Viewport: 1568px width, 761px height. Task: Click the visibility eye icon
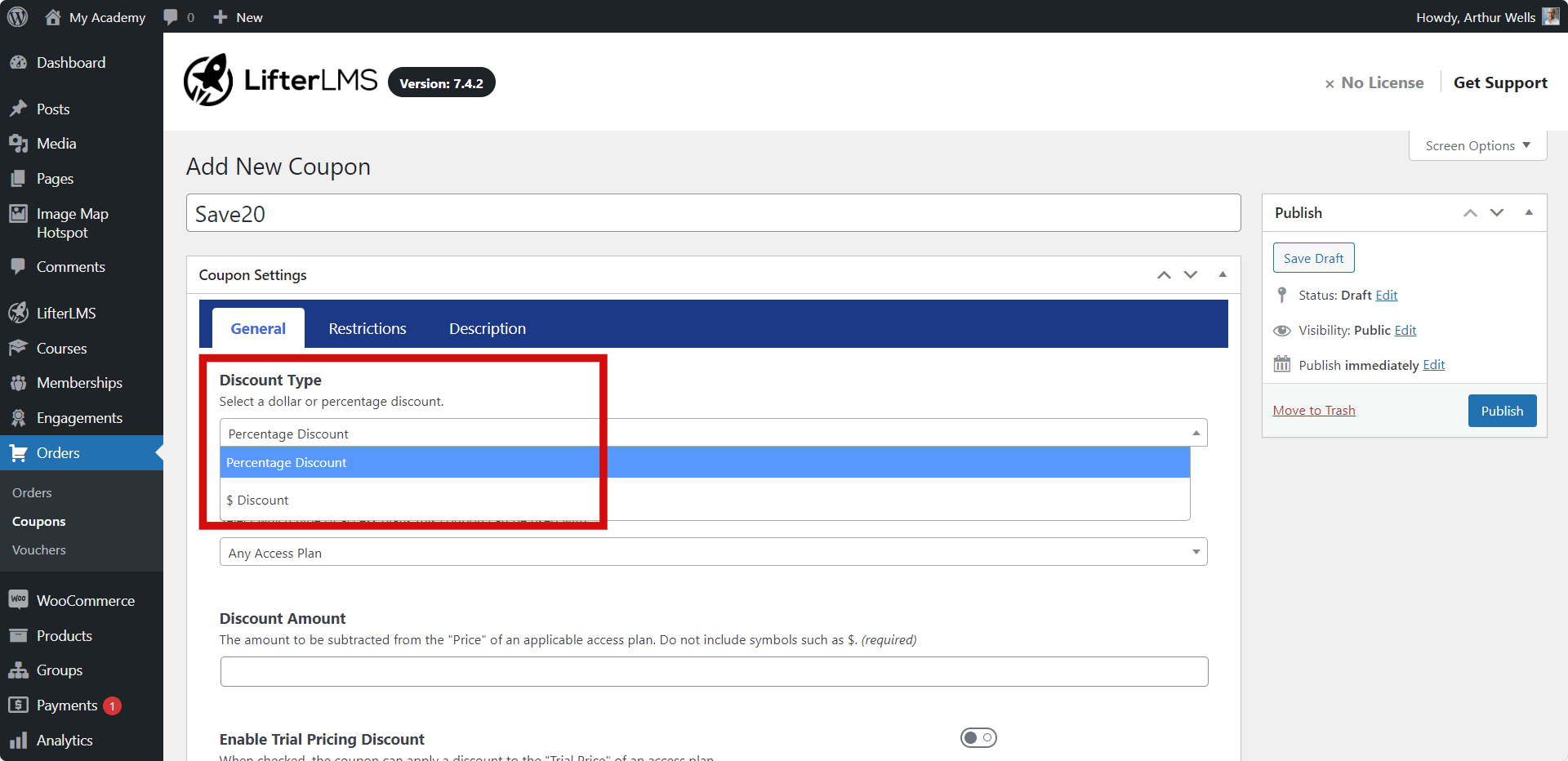pos(1282,331)
